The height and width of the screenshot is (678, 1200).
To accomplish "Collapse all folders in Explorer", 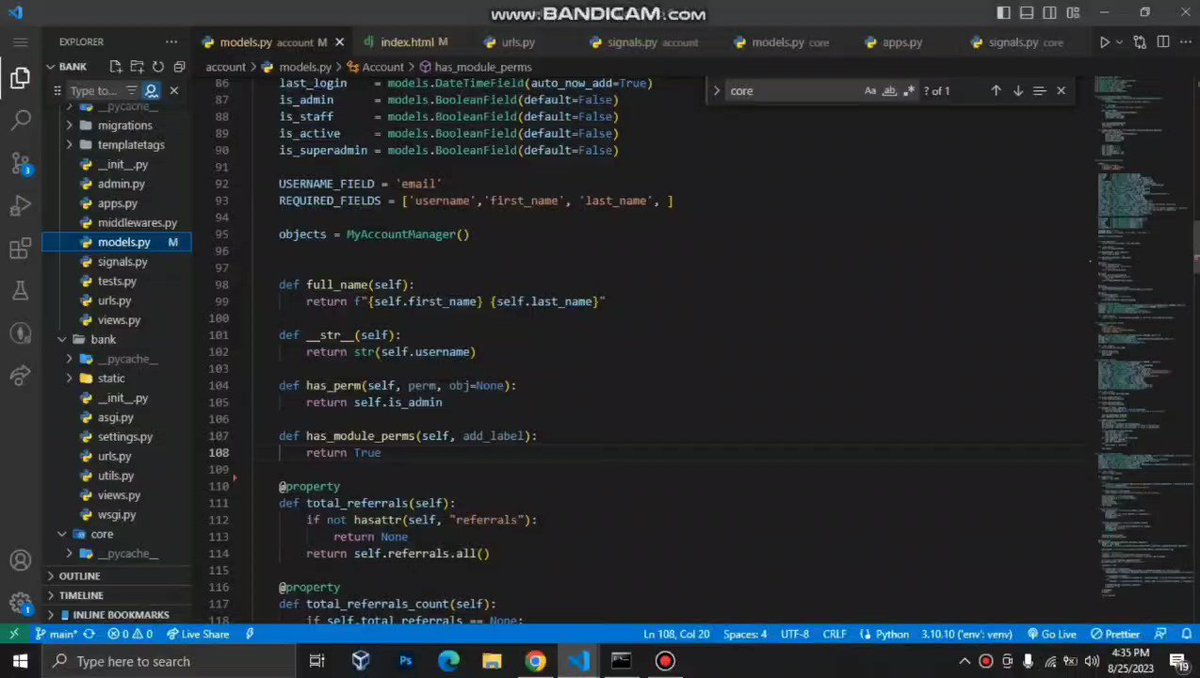I will pos(179,67).
